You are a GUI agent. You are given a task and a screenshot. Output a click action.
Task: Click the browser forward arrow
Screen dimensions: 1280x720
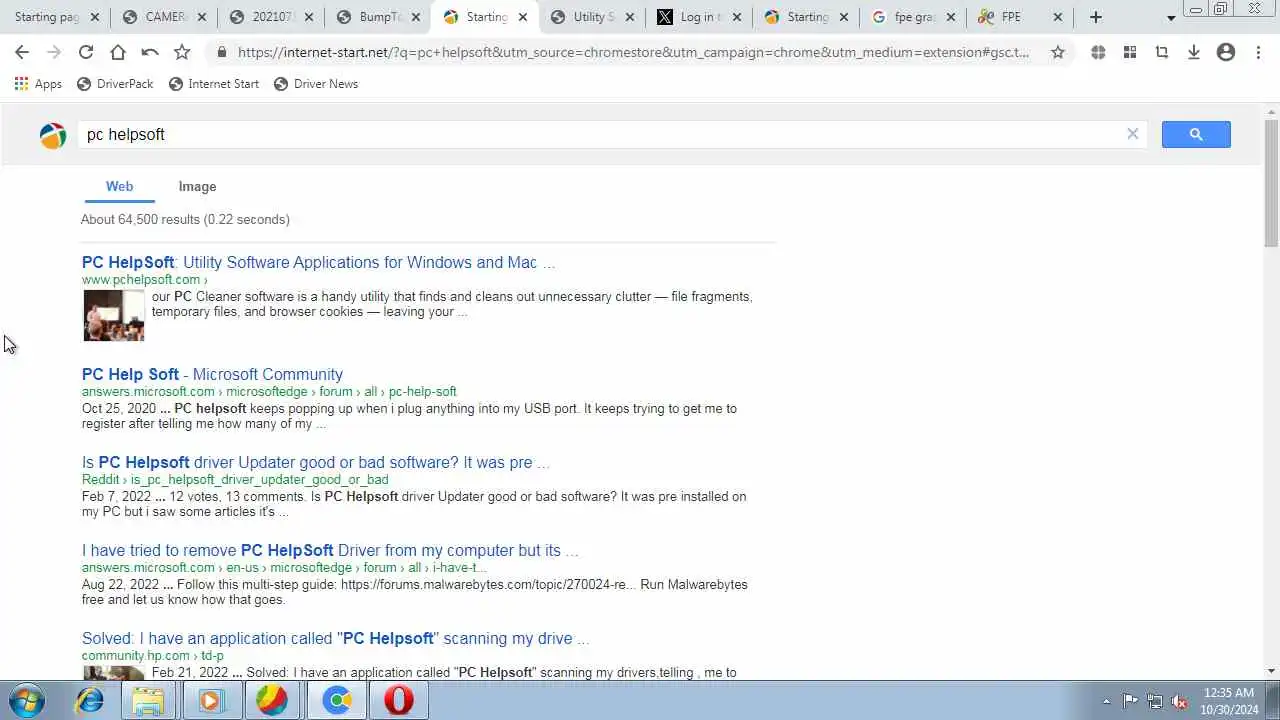(x=54, y=52)
